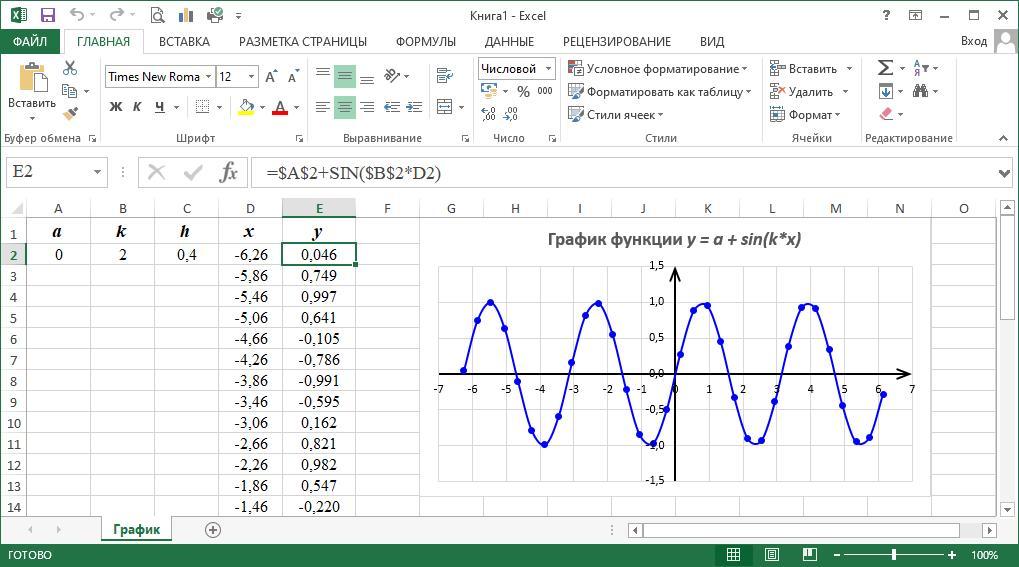The width and height of the screenshot is (1019, 567).
Task: Switch to РАЗМЕТКА СТРАНИЦЫ tab
Action: (303, 42)
